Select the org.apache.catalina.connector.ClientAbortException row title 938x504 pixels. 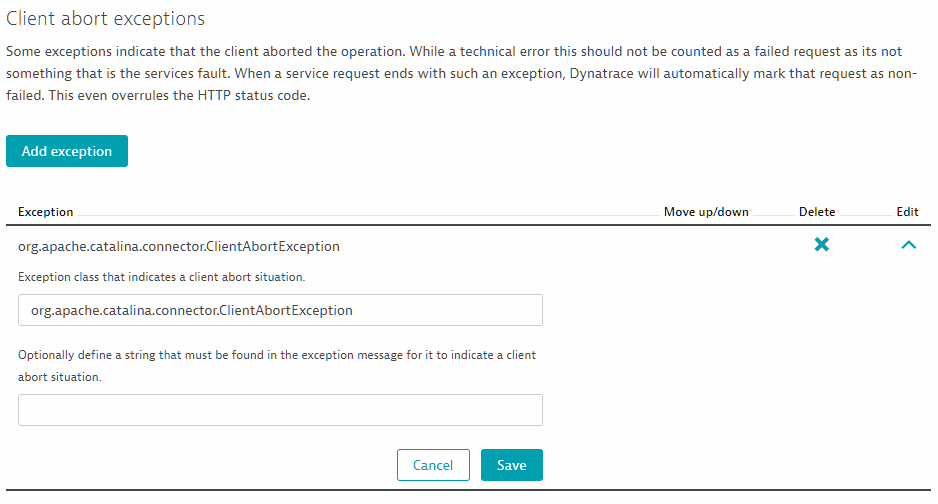[179, 246]
